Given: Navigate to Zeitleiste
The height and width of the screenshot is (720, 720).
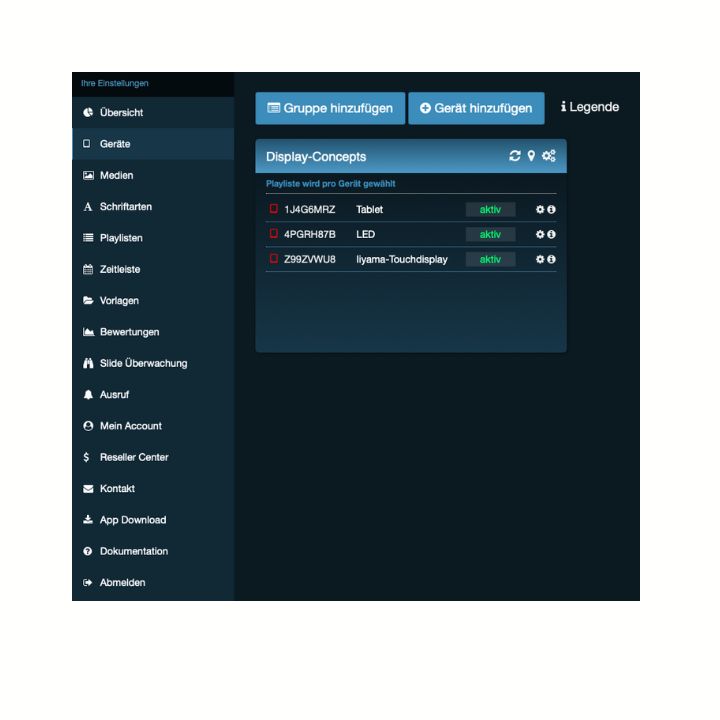Looking at the screenshot, I should point(153,269).
